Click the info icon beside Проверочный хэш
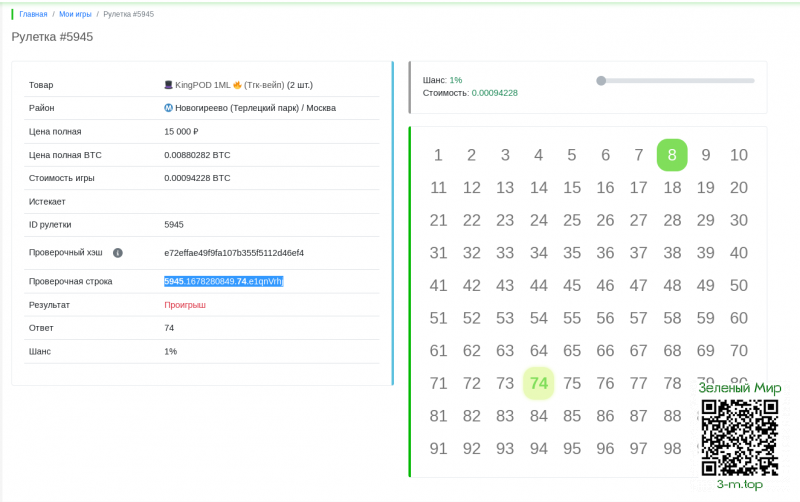Image resolution: width=800 pixels, height=502 pixels. 118,253
